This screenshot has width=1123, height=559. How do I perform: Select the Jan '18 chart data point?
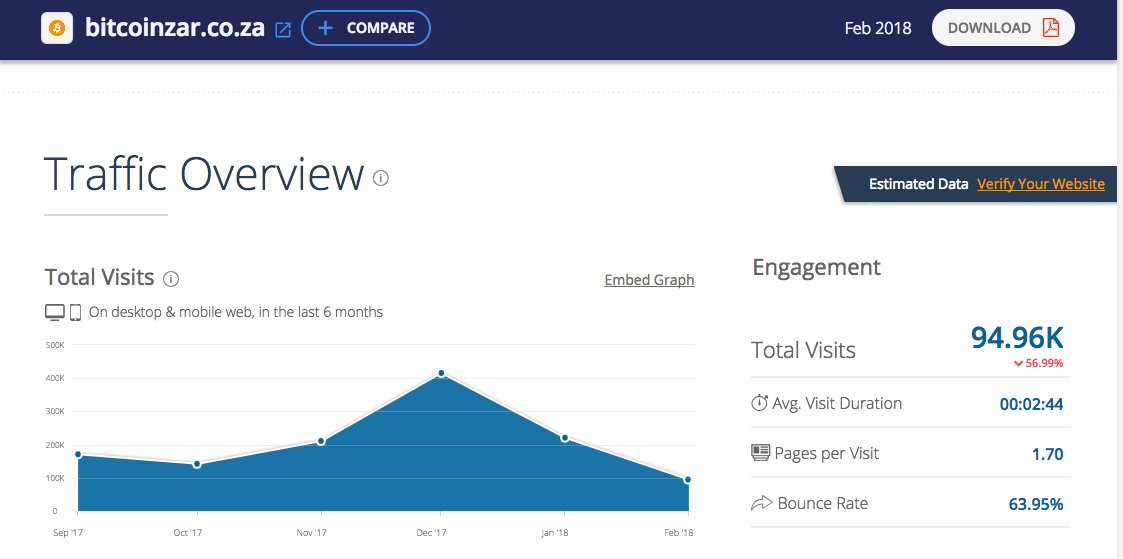565,438
